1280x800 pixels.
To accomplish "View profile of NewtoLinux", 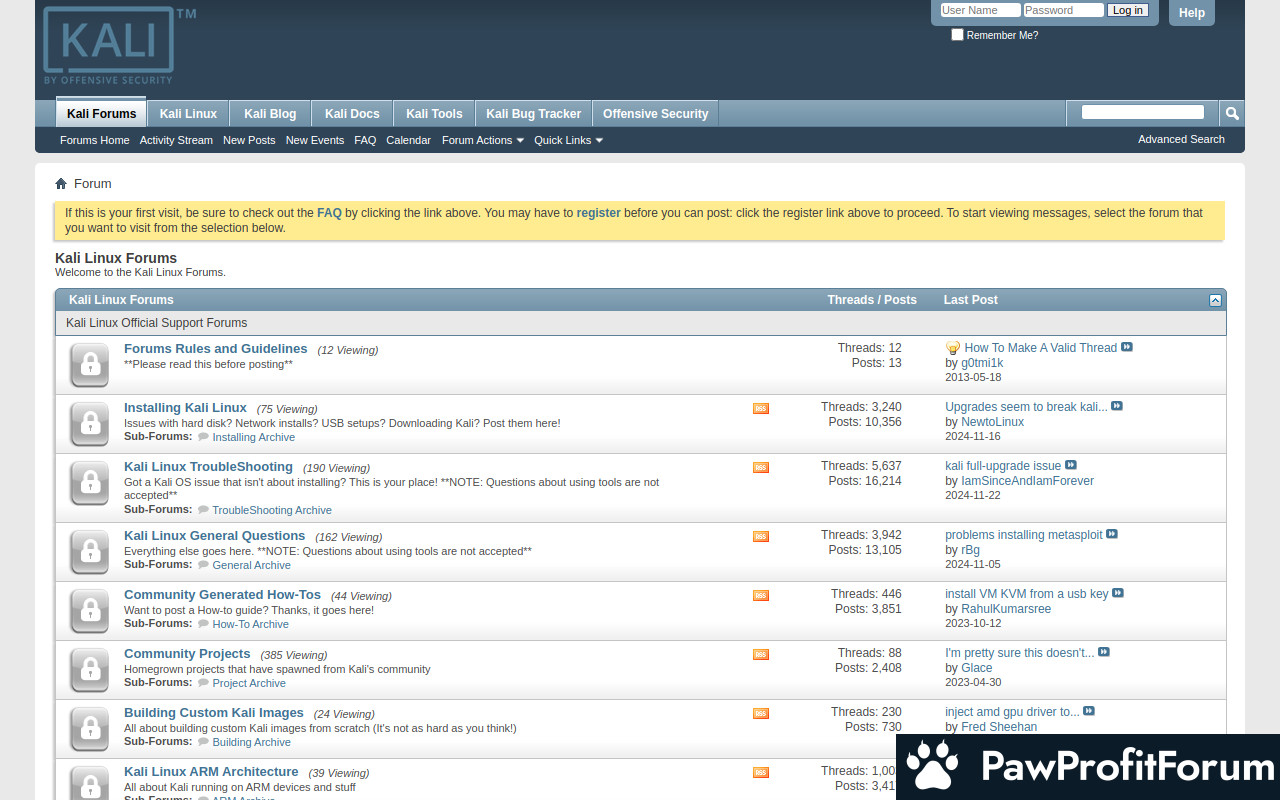I will tap(993, 422).
